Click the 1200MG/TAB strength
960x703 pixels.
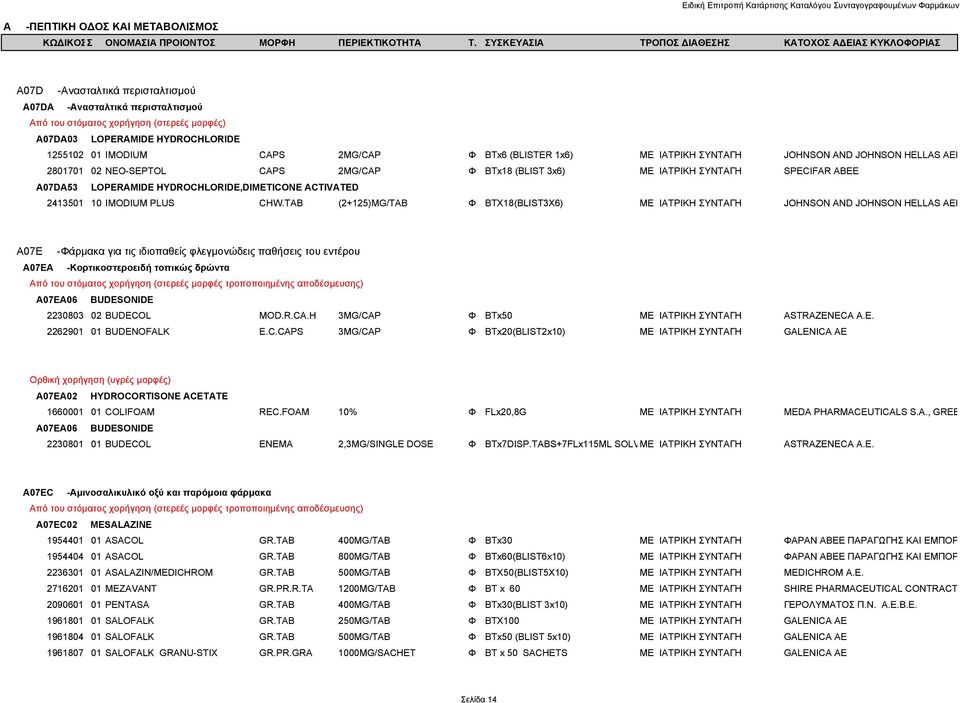[367, 588]
